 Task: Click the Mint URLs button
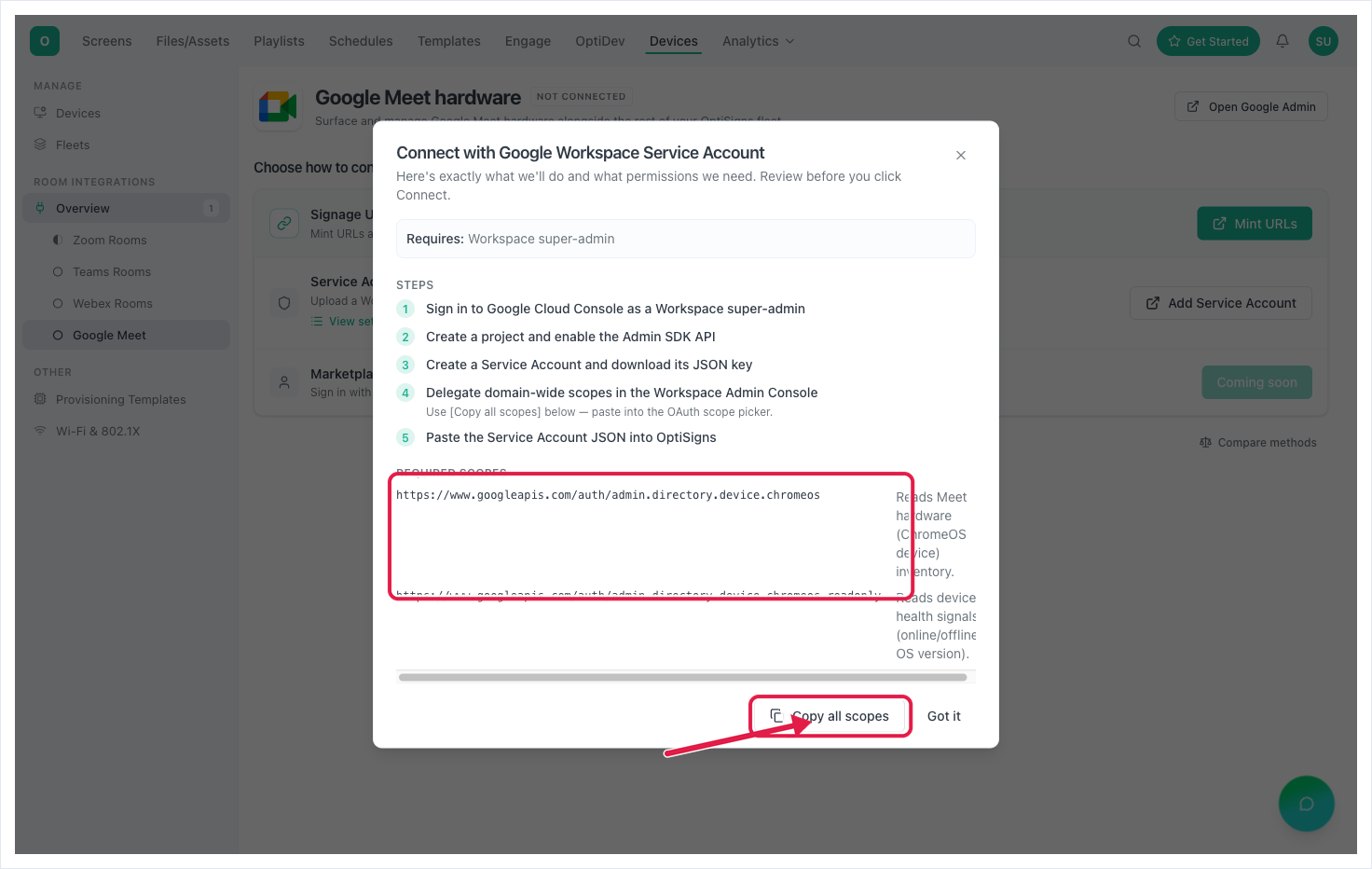pos(1255,223)
